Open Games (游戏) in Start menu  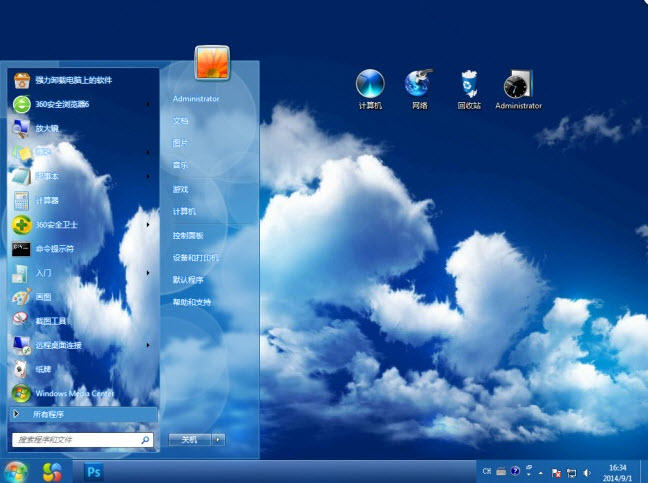tap(180, 189)
